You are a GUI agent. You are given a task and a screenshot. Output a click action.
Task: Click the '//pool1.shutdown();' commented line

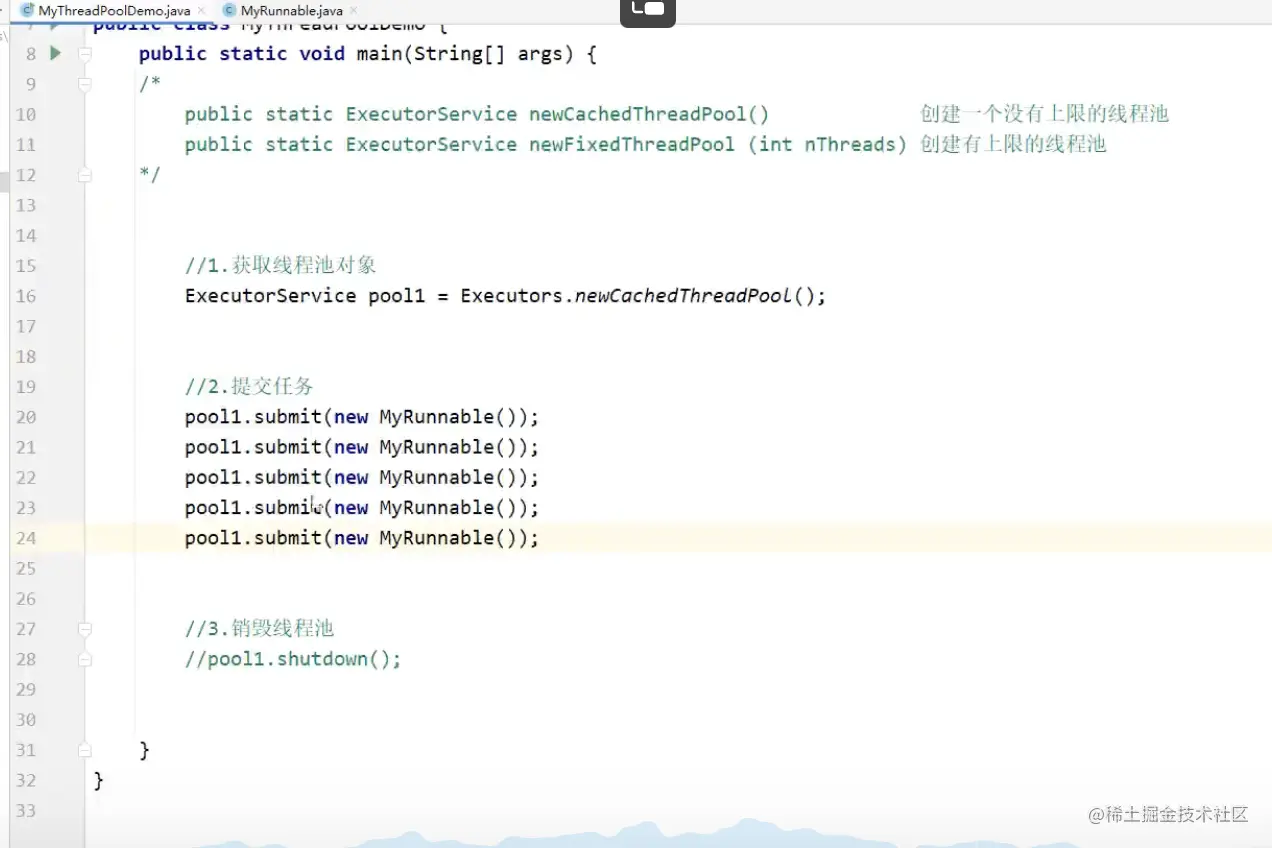293,659
